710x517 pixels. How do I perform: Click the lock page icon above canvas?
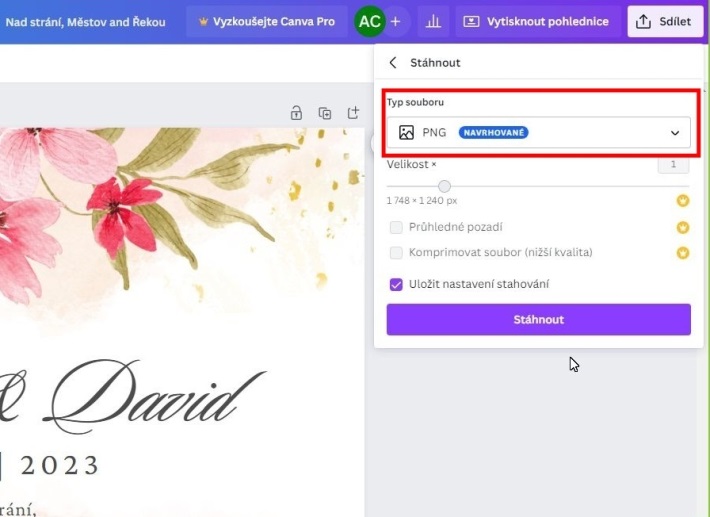(296, 113)
